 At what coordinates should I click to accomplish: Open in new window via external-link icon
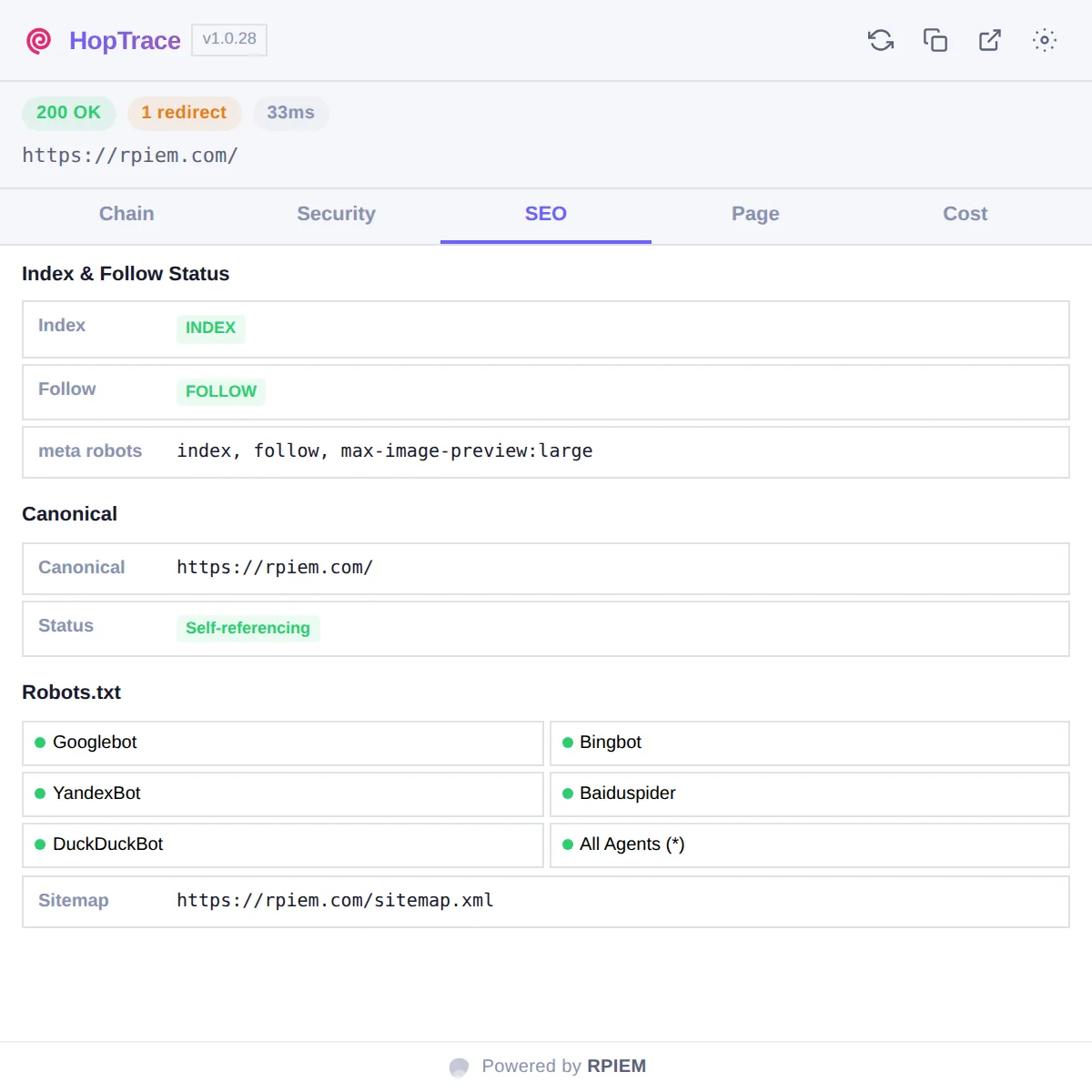(x=990, y=40)
